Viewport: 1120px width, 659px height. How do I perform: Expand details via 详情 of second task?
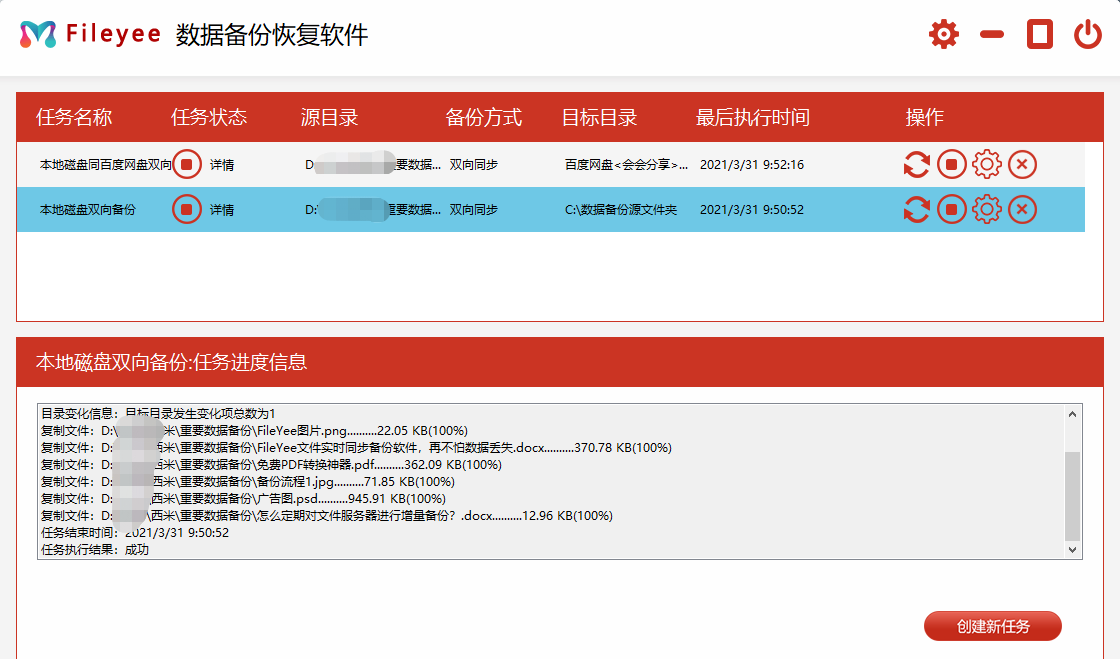click(220, 209)
